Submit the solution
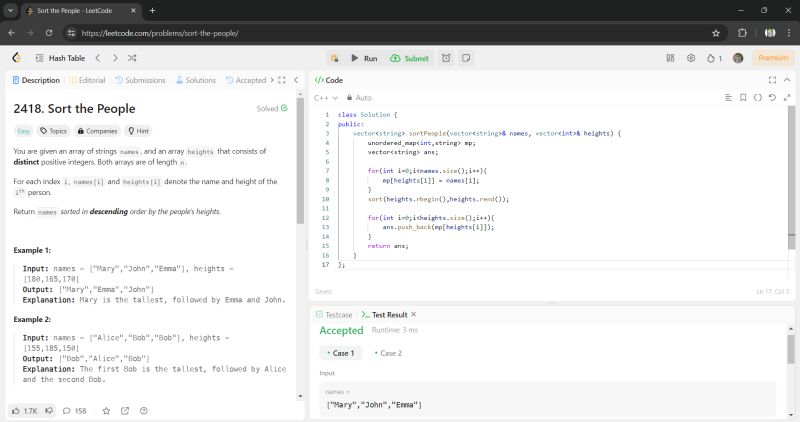Screen dimensions: 800x422 point(409,58)
